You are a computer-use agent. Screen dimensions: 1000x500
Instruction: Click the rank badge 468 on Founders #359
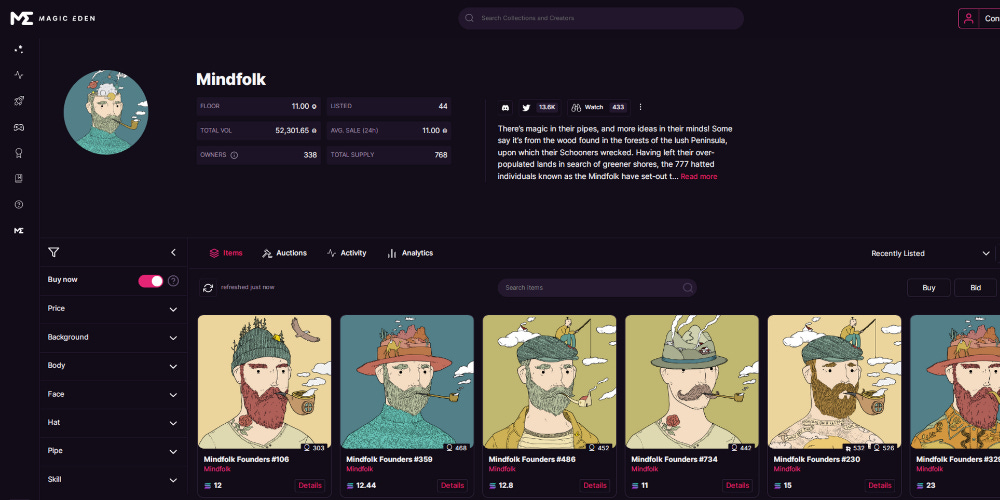(457, 448)
